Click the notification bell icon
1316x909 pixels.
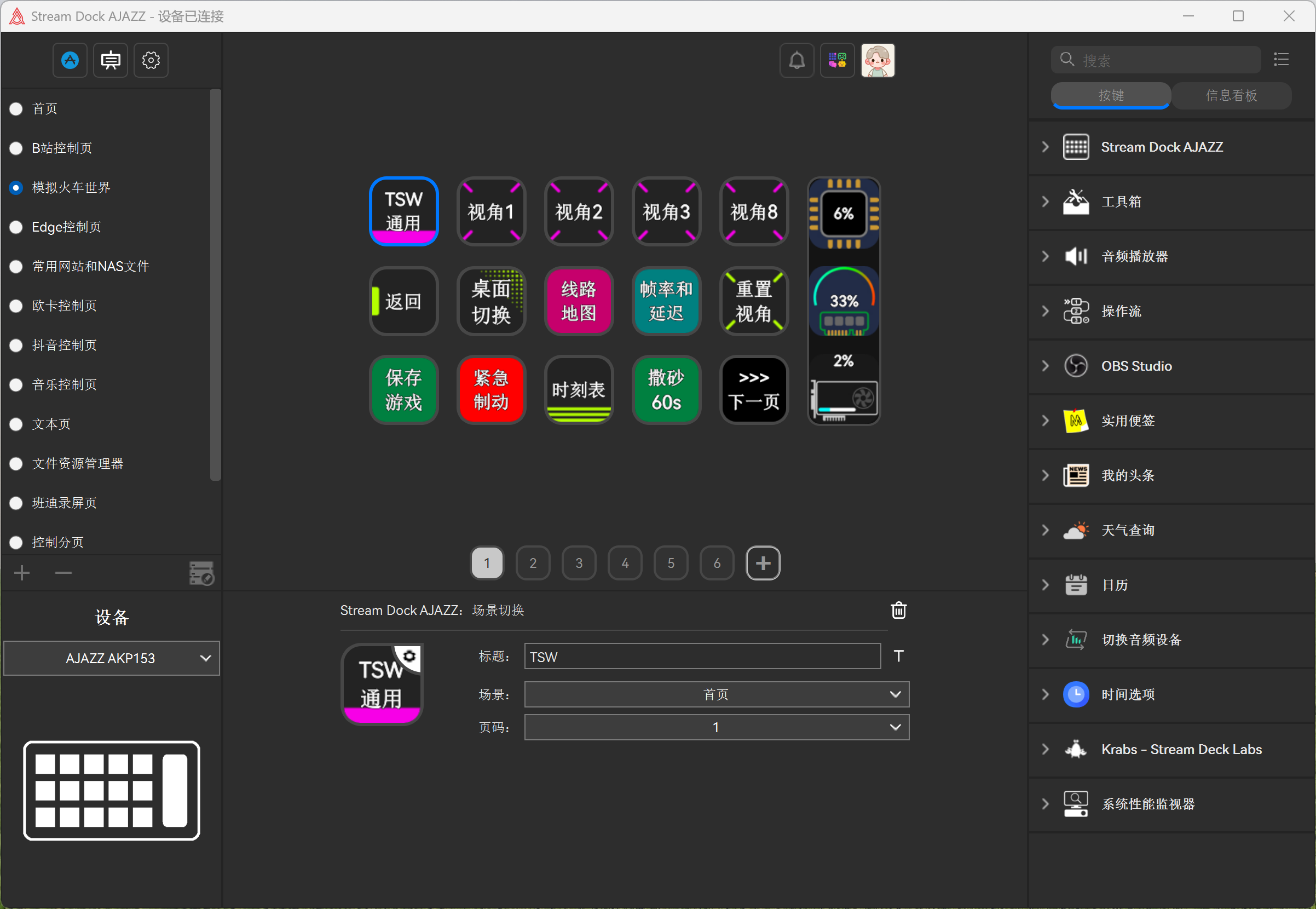796,60
